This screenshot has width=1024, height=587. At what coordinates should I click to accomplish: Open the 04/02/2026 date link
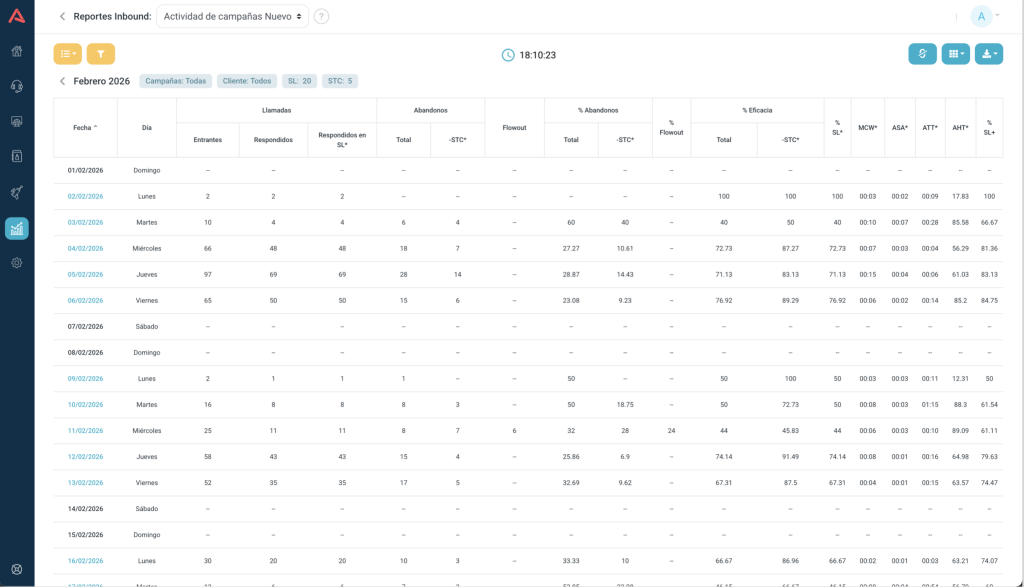coord(85,248)
